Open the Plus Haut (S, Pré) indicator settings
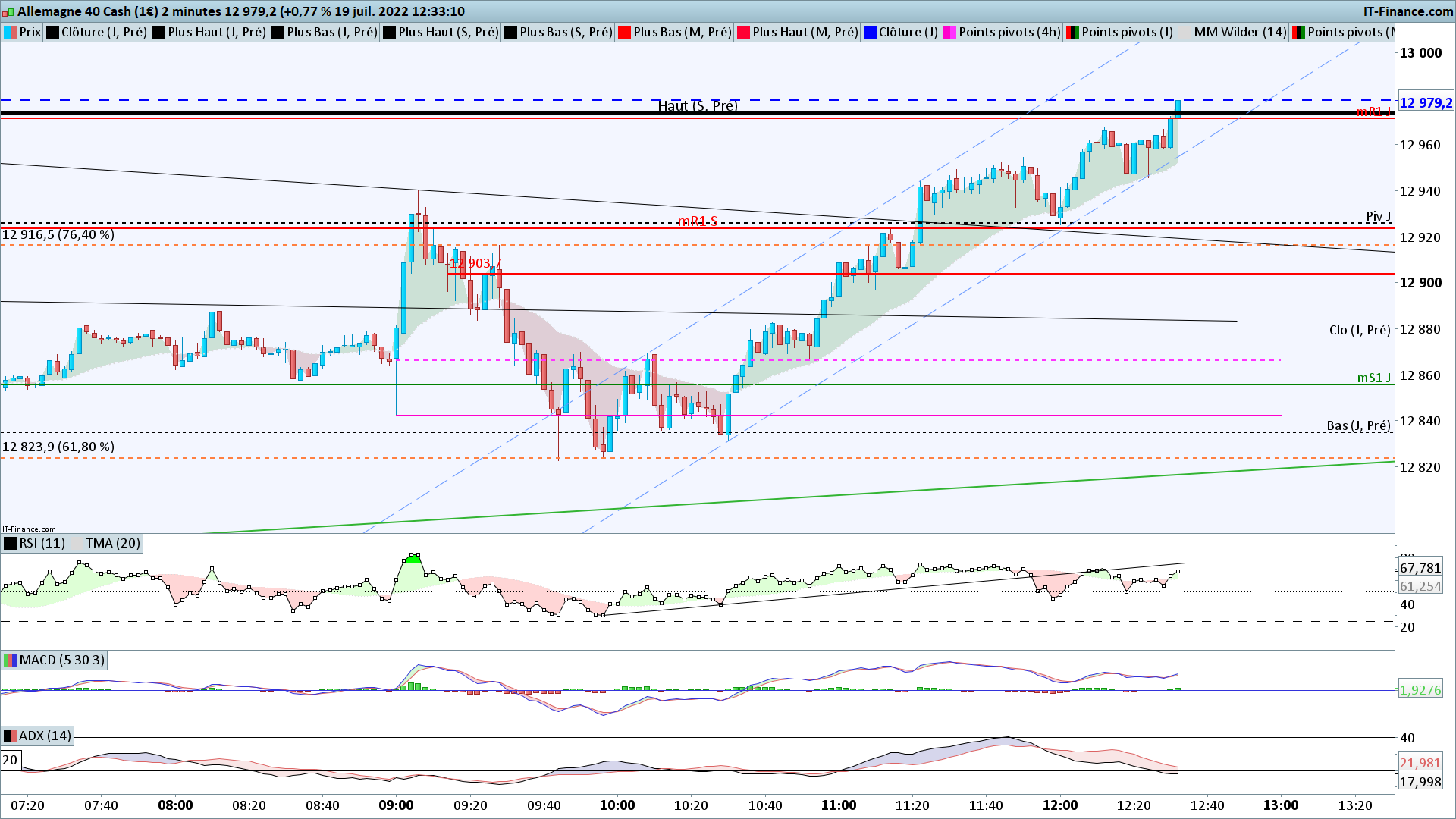Viewport: 1456px width, 819px height. [448, 32]
